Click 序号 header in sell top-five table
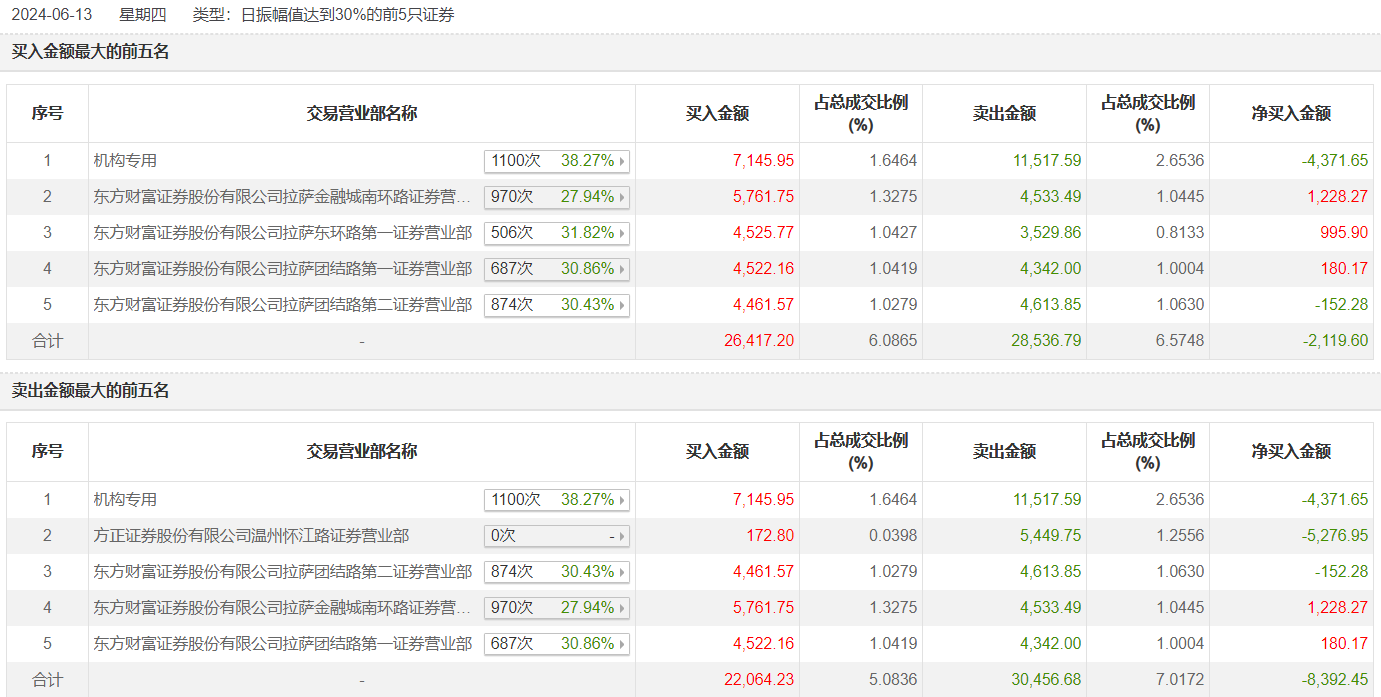1381x697 pixels. pos(47,452)
